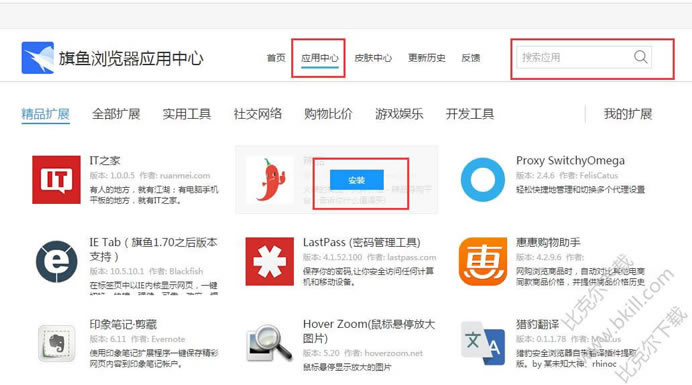Screen dimensions: 692x385
Task: Open the 猎豹翻译 translate icon
Action: [483, 343]
